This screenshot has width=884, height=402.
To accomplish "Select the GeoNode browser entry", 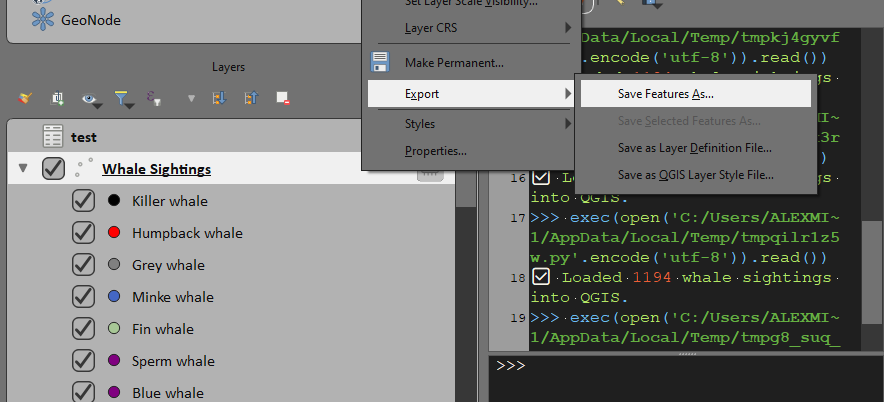I will click(x=91, y=20).
